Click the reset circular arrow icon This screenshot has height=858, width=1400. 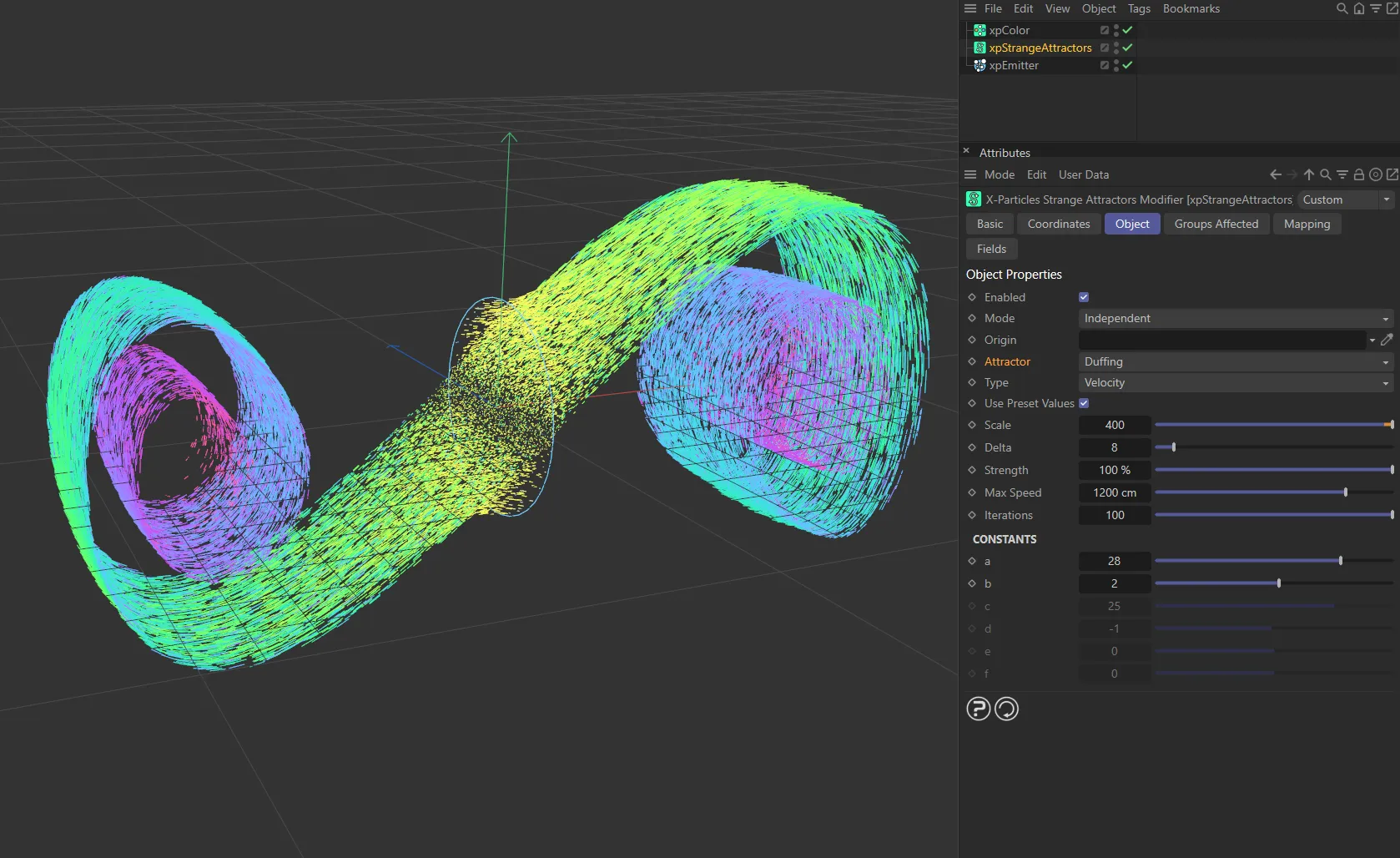[x=1006, y=709]
